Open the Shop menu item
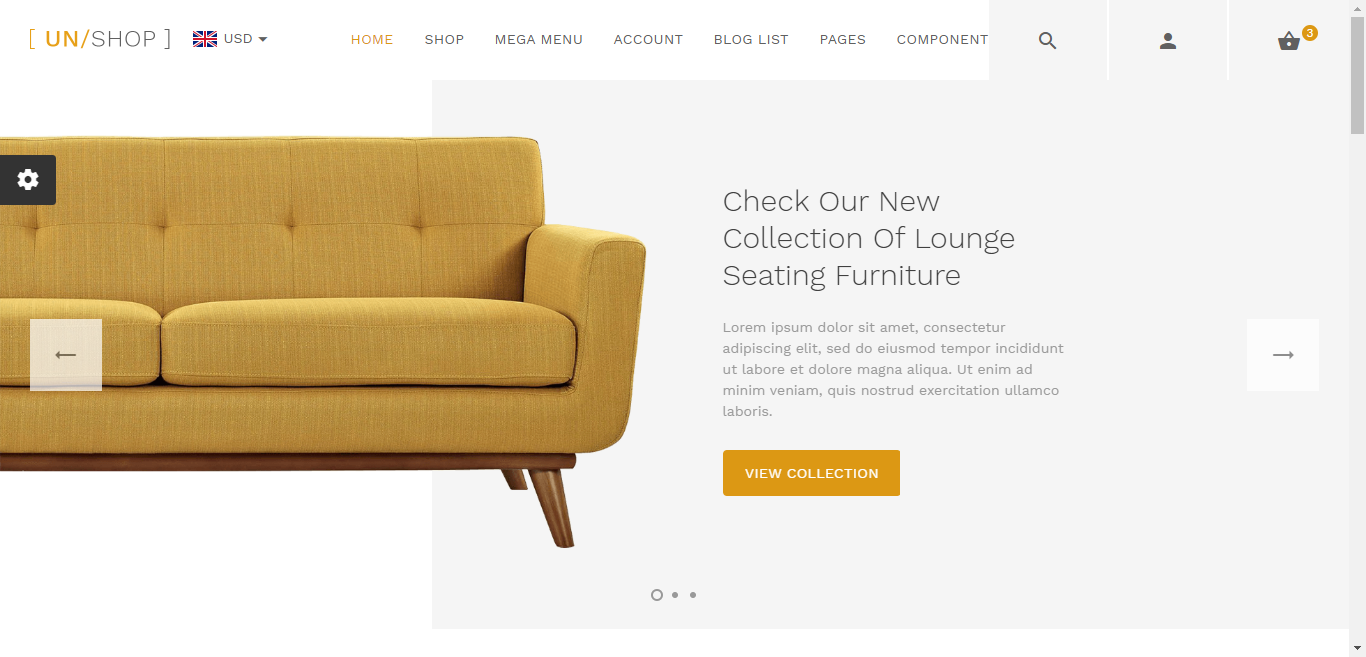The image size is (1366, 657). point(444,40)
